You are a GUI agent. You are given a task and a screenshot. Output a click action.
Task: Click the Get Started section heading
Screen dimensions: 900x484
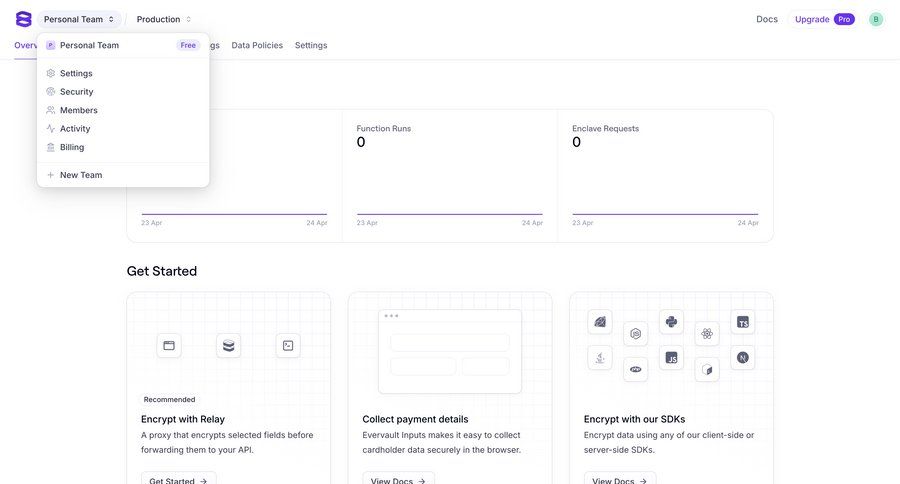coord(162,271)
